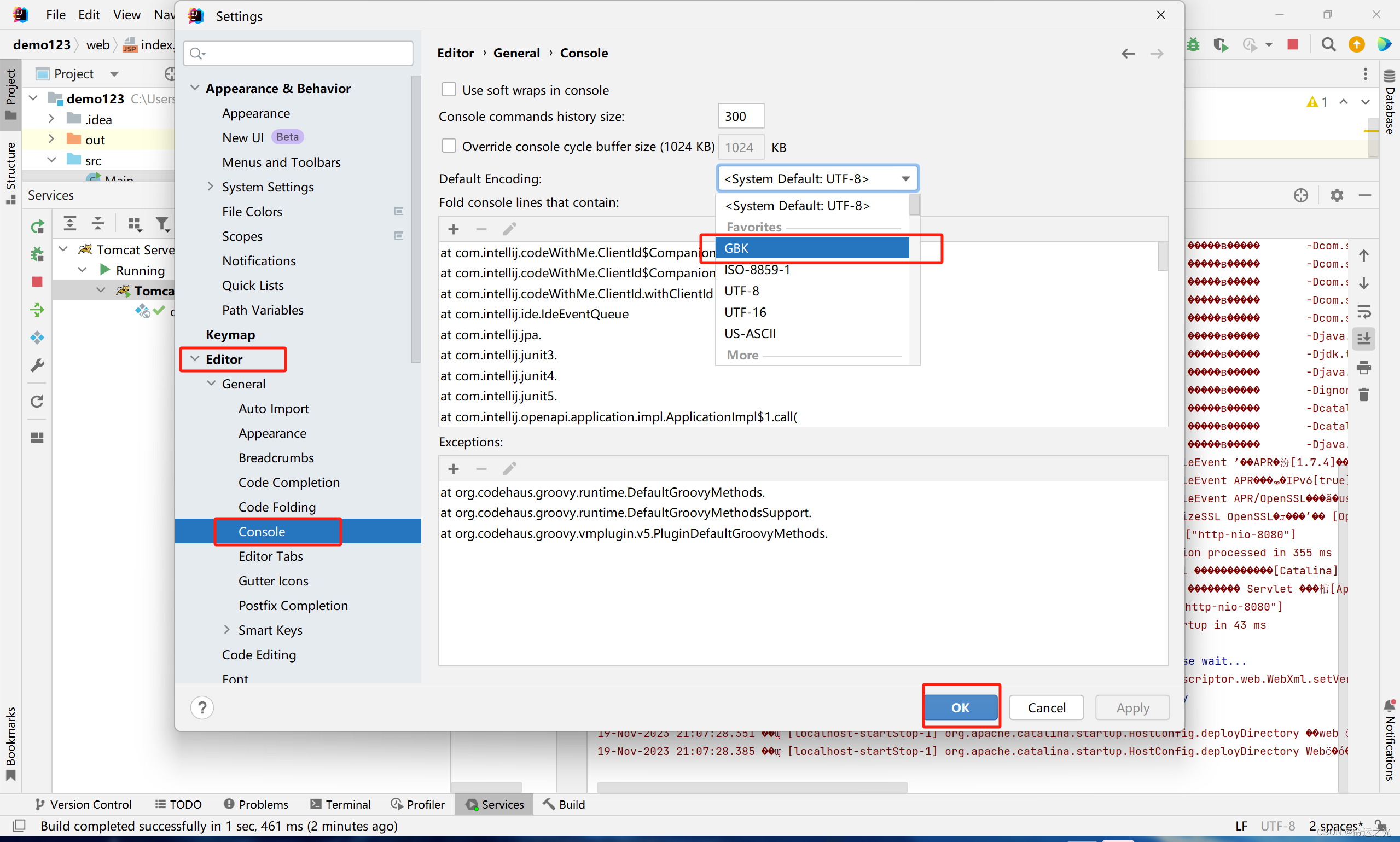
Task: Click the add exception plus icon
Action: [x=453, y=468]
